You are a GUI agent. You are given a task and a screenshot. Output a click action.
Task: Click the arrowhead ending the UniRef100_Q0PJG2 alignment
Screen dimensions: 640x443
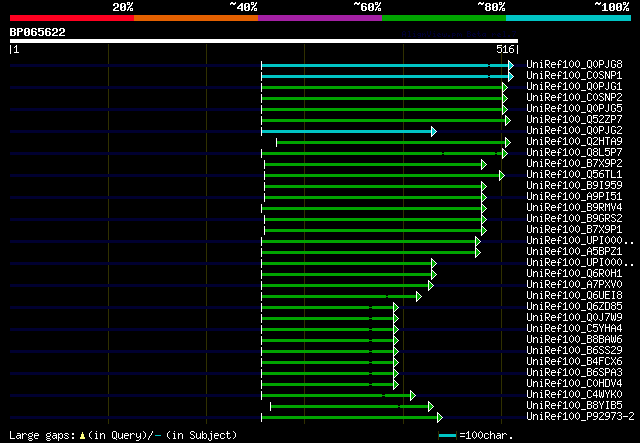click(x=434, y=131)
